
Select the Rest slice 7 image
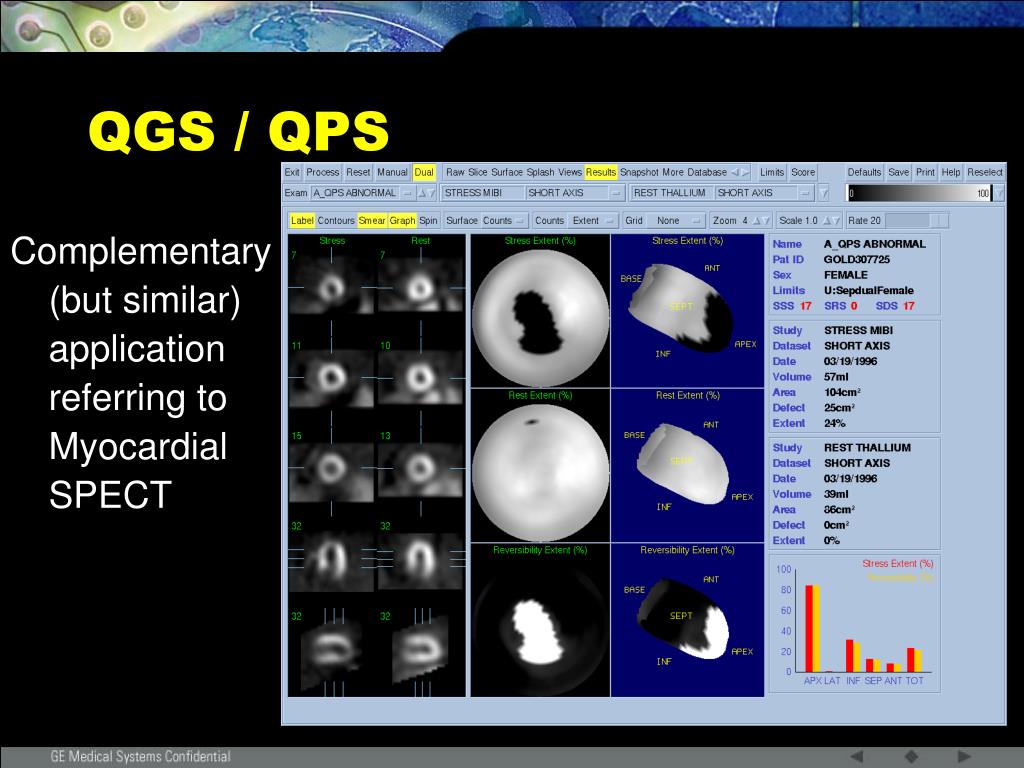point(421,286)
